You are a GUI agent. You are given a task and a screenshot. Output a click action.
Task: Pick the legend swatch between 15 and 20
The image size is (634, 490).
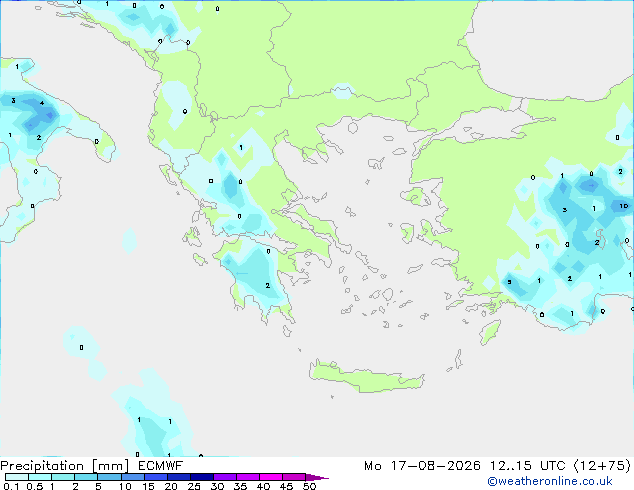coord(156,477)
